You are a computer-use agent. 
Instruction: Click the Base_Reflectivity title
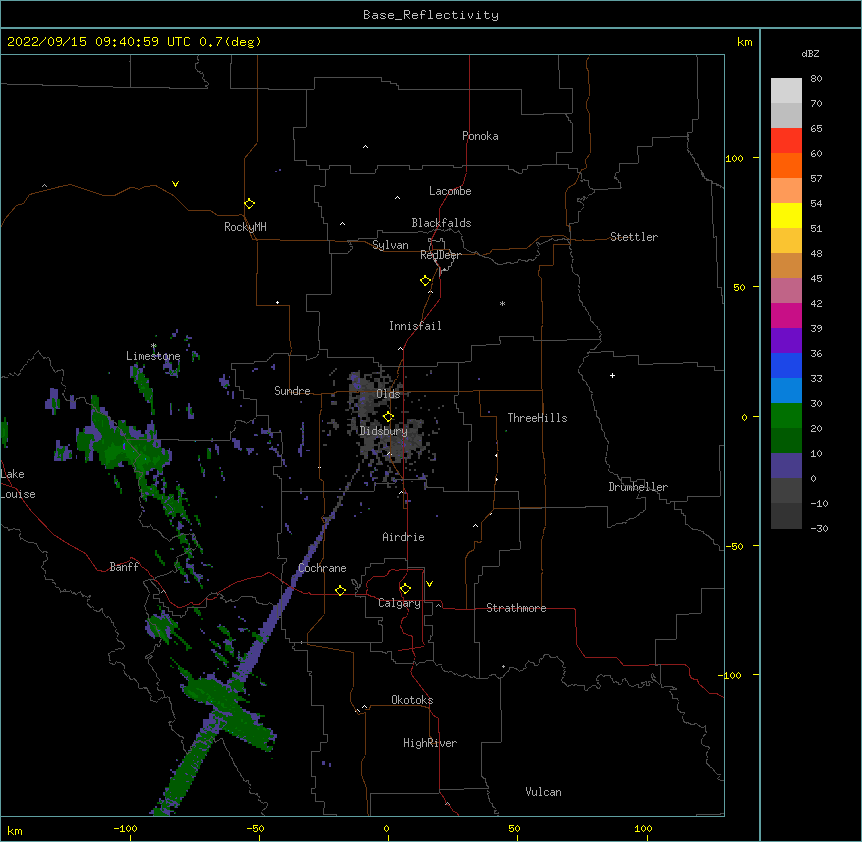pos(431,15)
